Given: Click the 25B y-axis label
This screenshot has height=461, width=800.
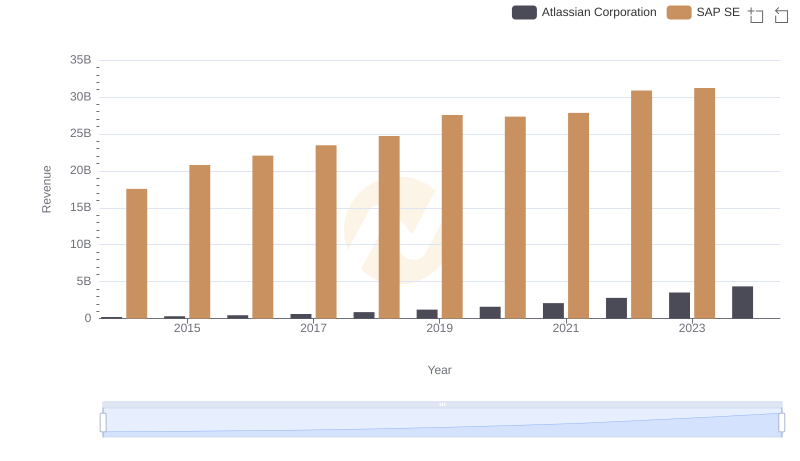Looking at the screenshot, I should coord(81,134).
